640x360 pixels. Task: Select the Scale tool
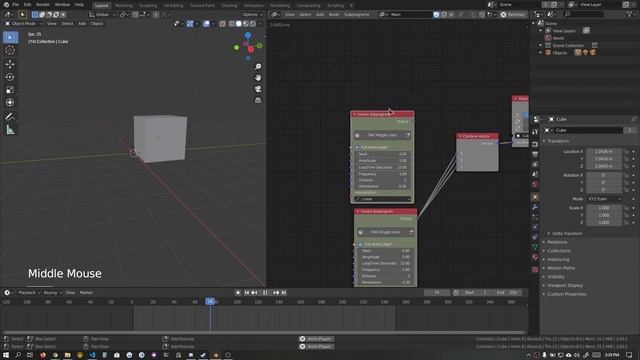point(10,89)
